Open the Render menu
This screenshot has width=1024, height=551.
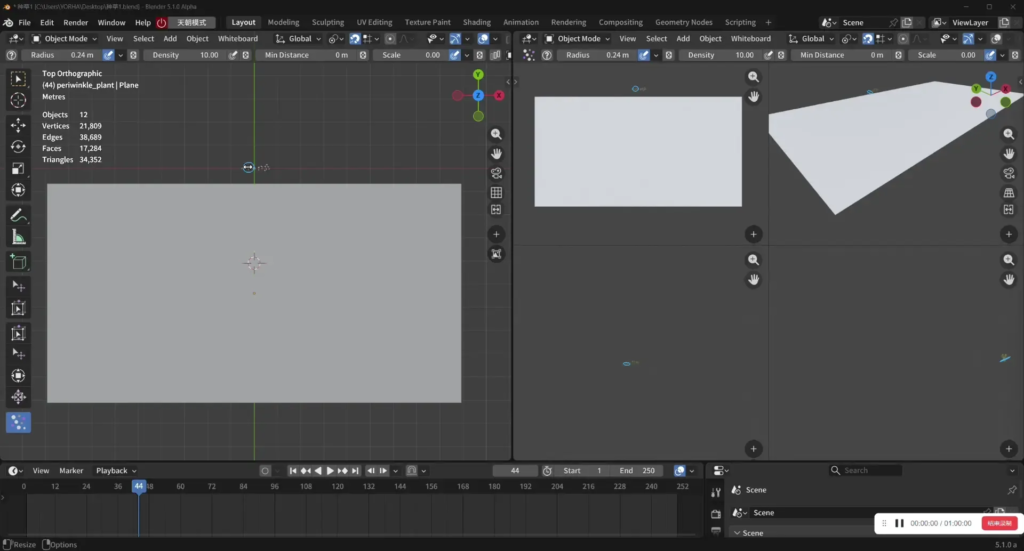click(76, 22)
